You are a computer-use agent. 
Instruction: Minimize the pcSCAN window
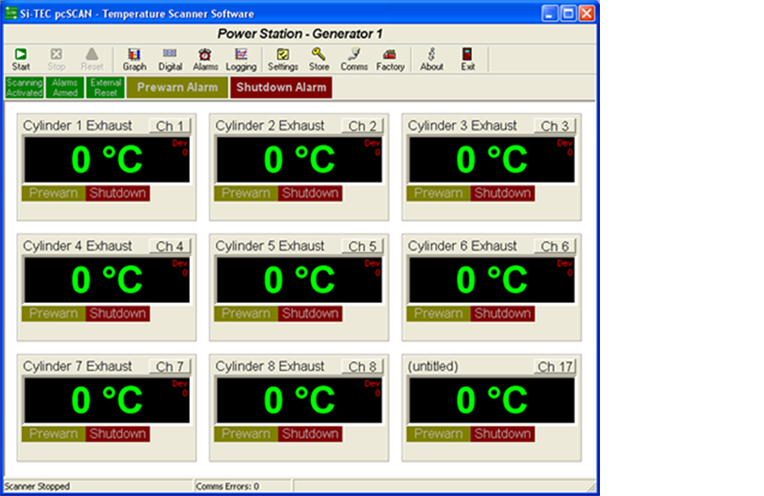(x=550, y=13)
